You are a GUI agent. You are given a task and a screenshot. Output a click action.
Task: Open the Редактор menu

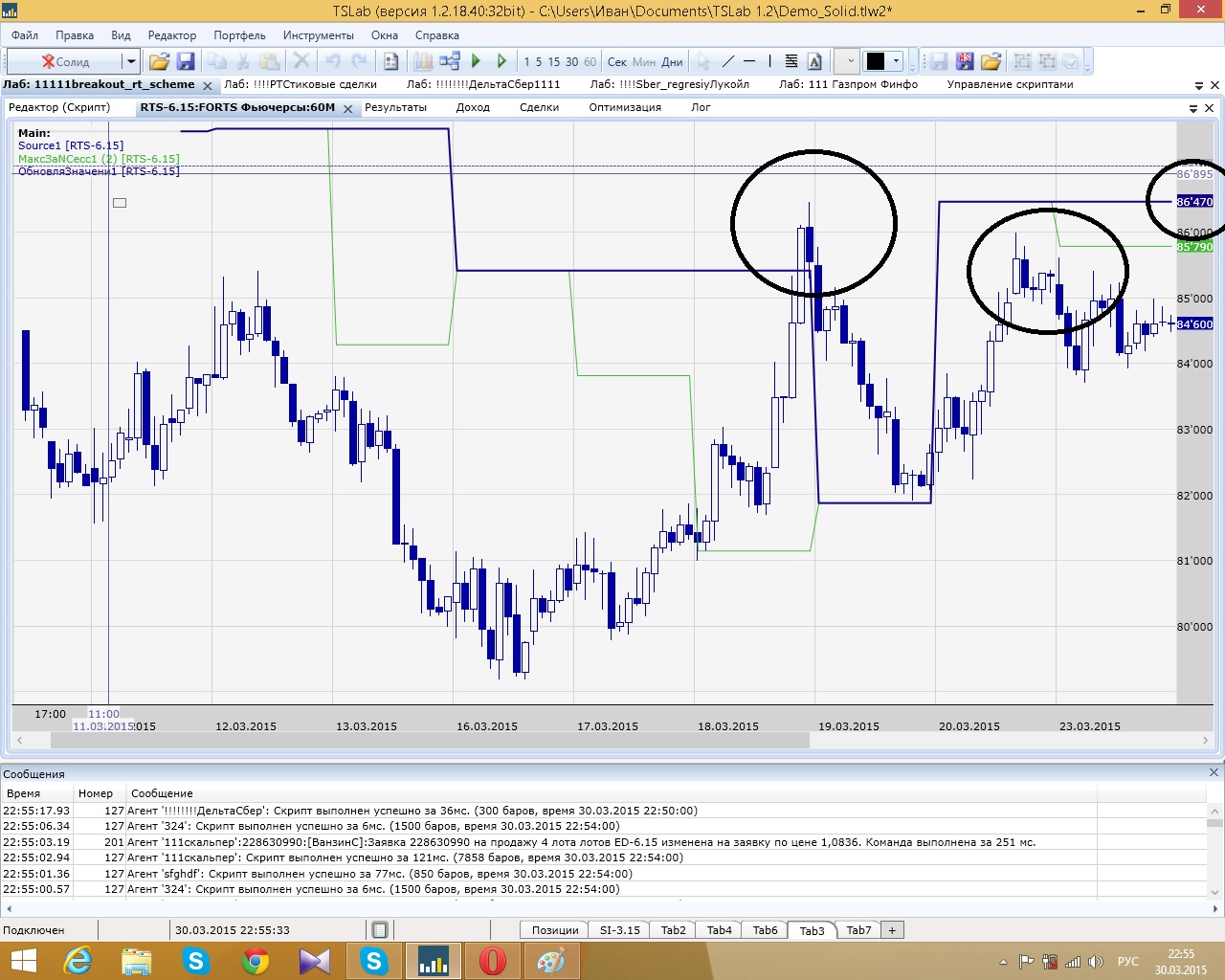(172, 35)
